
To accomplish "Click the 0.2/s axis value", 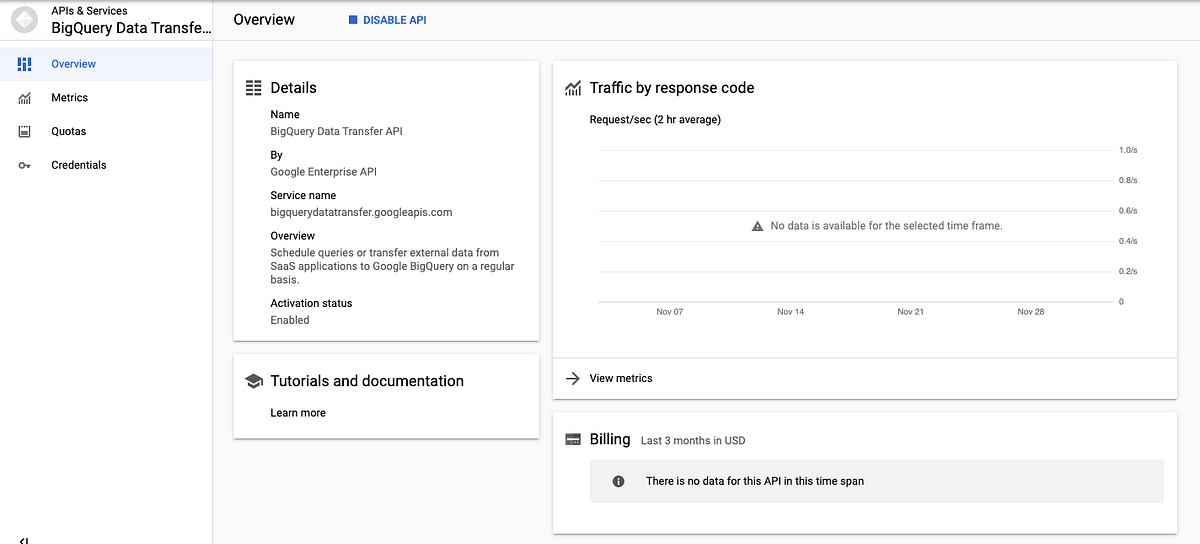I will (x=1128, y=271).
